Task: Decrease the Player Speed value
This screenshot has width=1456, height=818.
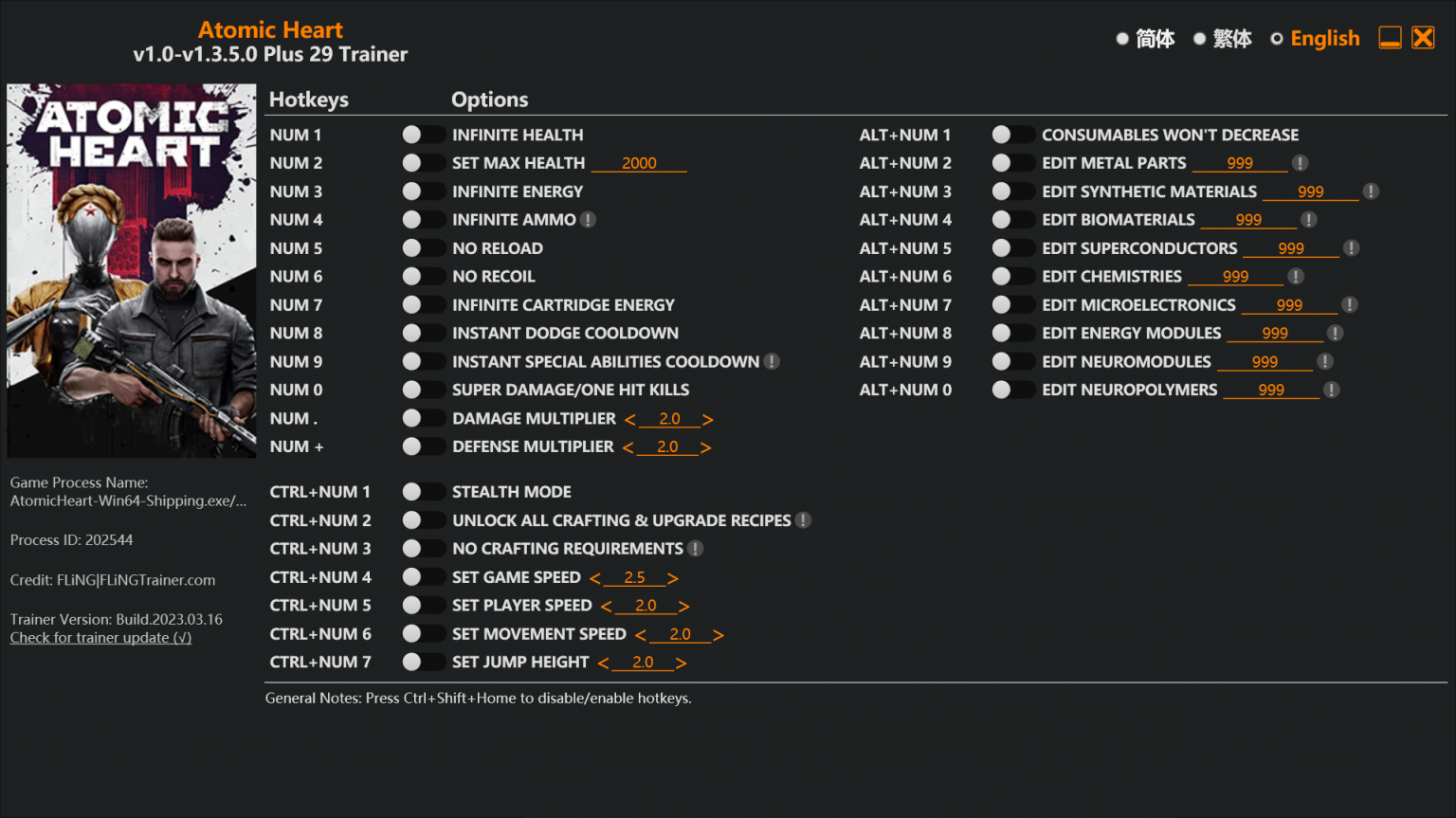Action: coord(606,606)
